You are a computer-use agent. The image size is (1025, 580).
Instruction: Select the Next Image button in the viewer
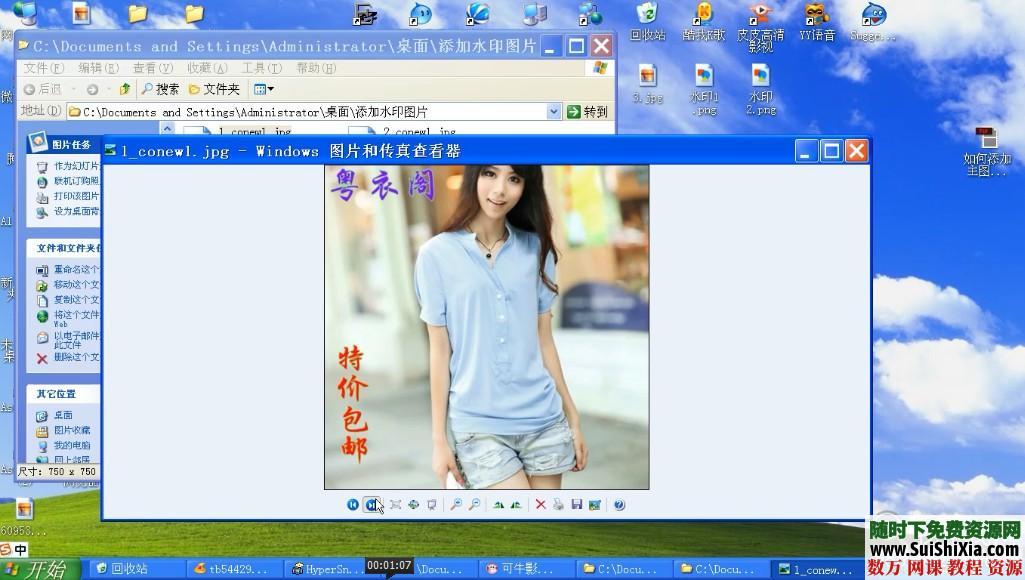tap(372, 505)
